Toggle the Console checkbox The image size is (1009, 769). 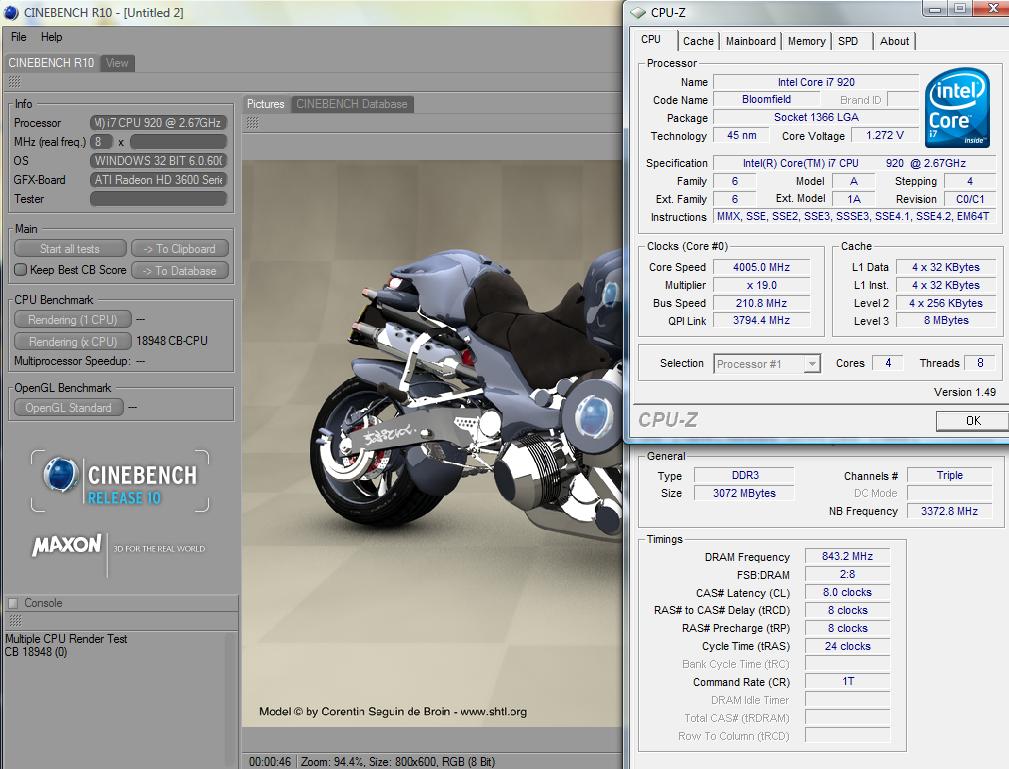[13, 603]
